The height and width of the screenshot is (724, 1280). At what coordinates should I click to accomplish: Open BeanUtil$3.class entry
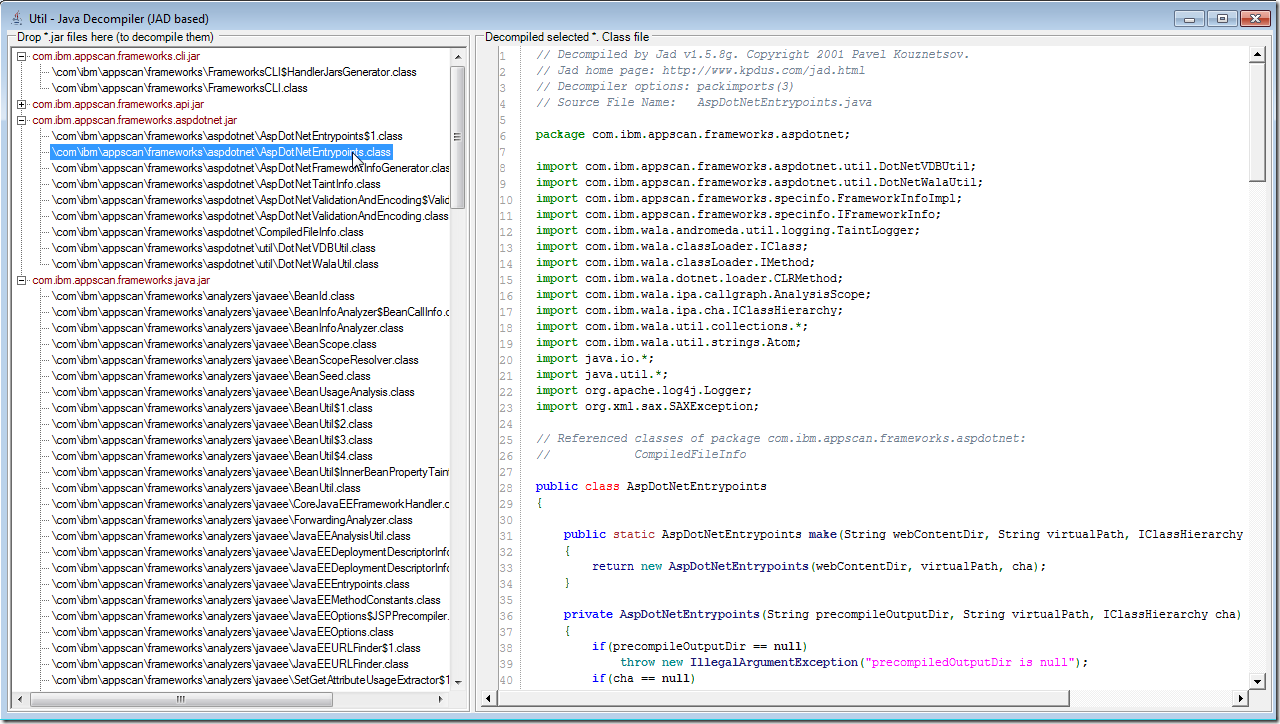pyautogui.click(x=212, y=440)
